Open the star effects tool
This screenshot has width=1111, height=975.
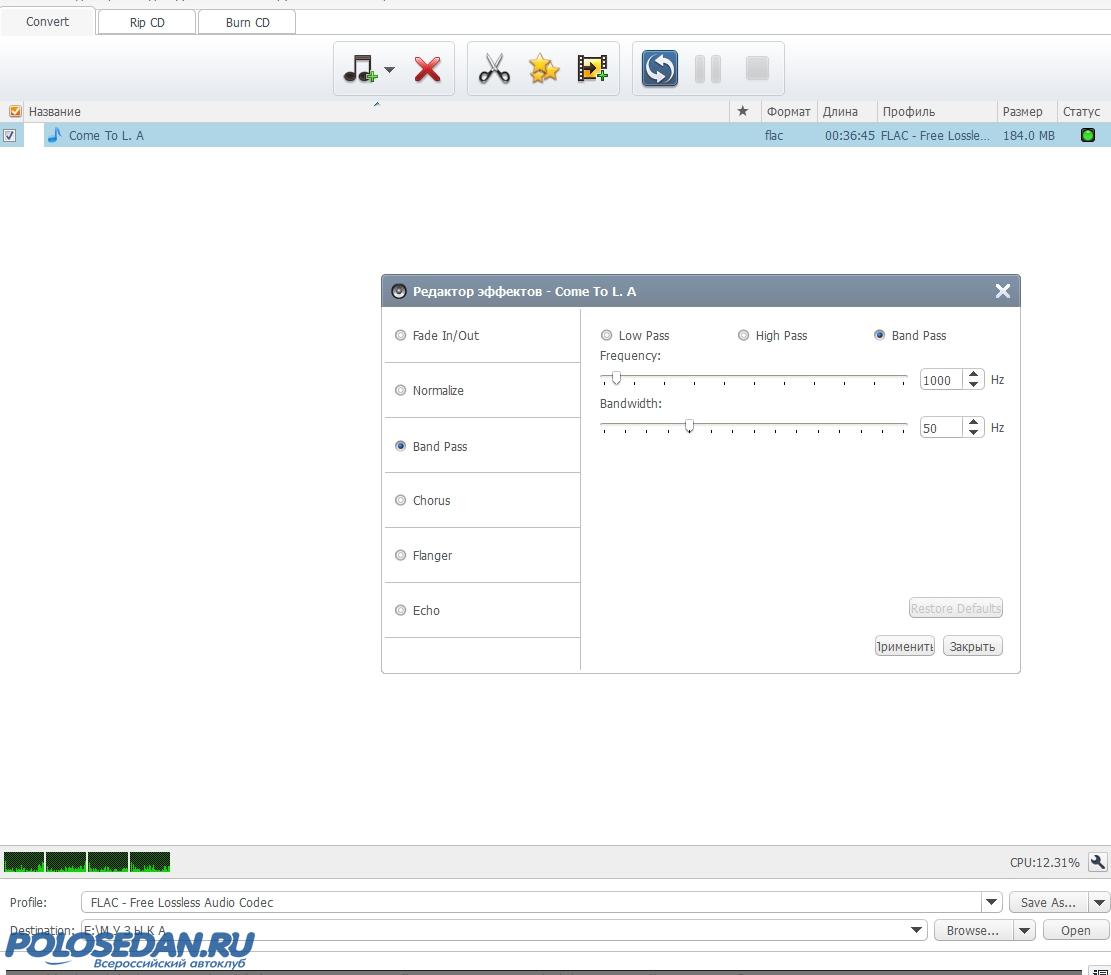click(544, 69)
